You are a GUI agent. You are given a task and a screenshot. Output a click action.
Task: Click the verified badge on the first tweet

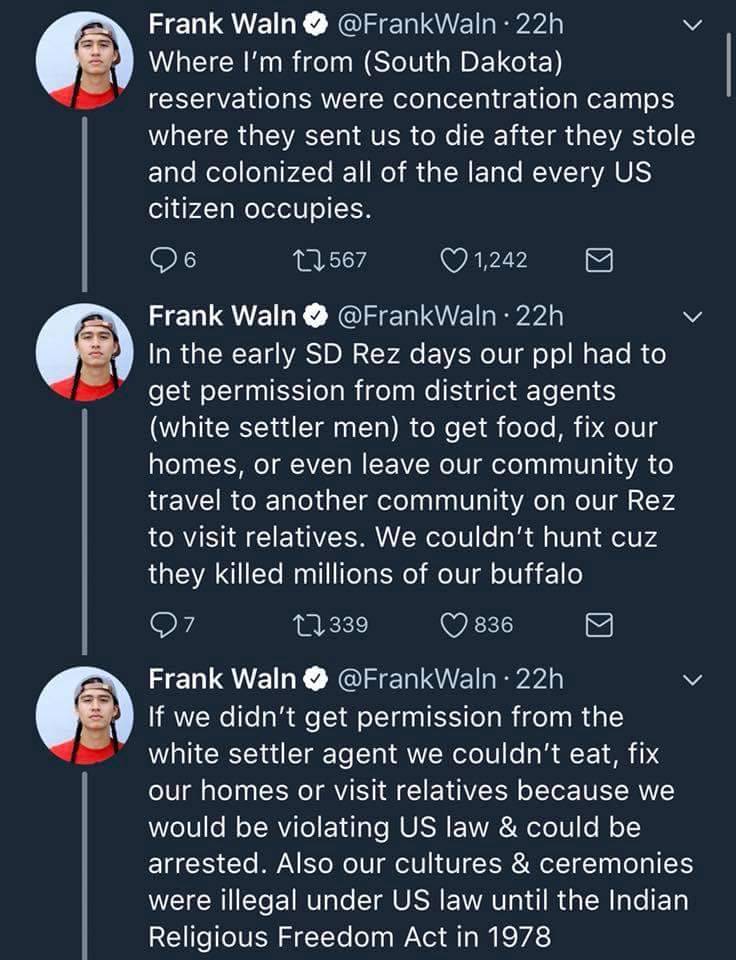[x=313, y=26]
